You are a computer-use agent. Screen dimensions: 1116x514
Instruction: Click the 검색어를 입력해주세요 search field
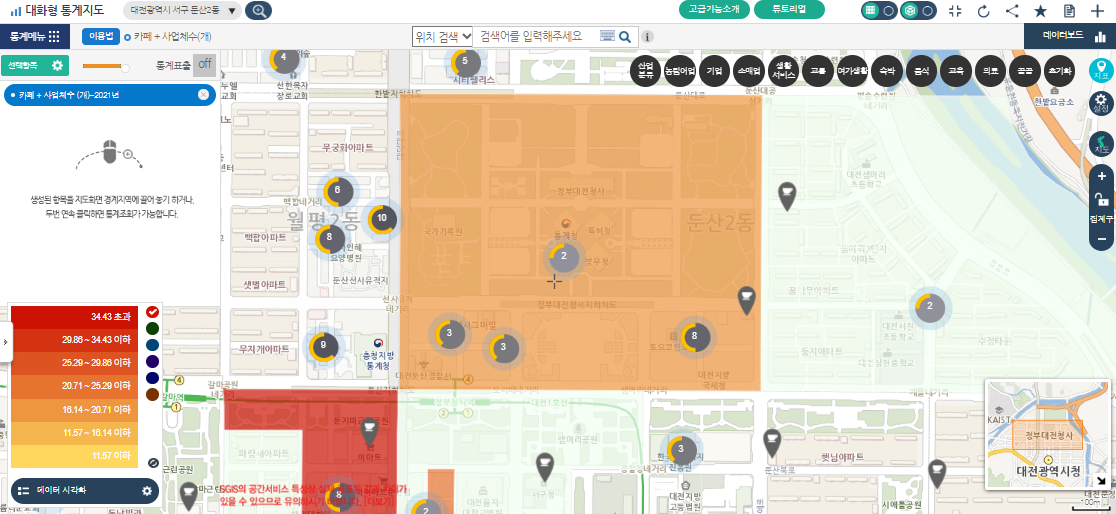tap(537, 36)
